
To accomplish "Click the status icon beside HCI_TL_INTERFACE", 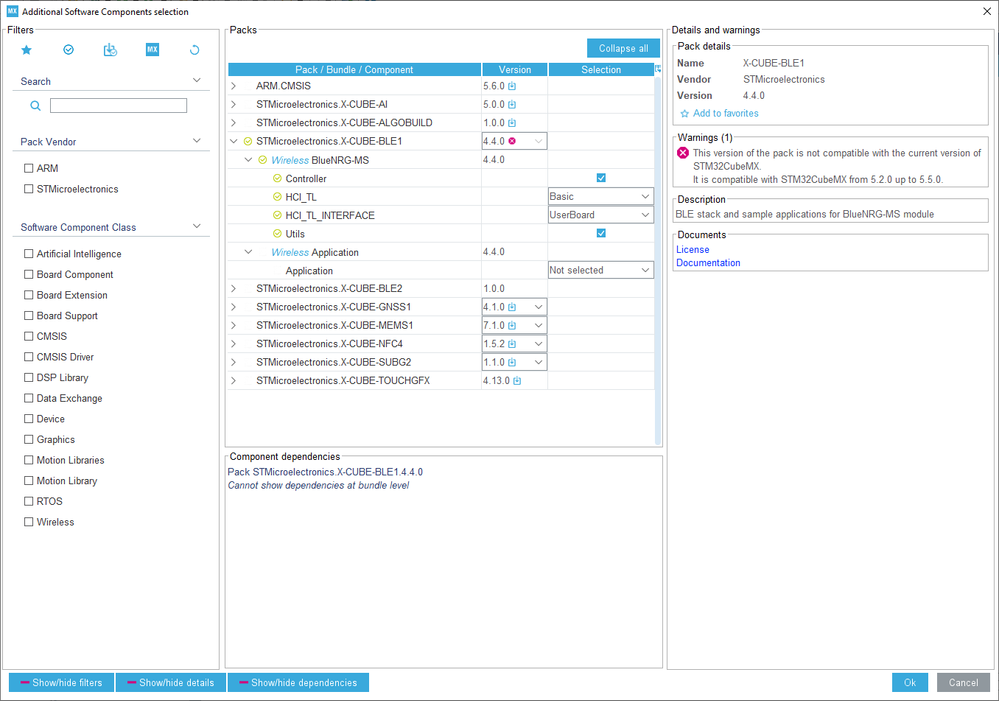I will point(277,215).
